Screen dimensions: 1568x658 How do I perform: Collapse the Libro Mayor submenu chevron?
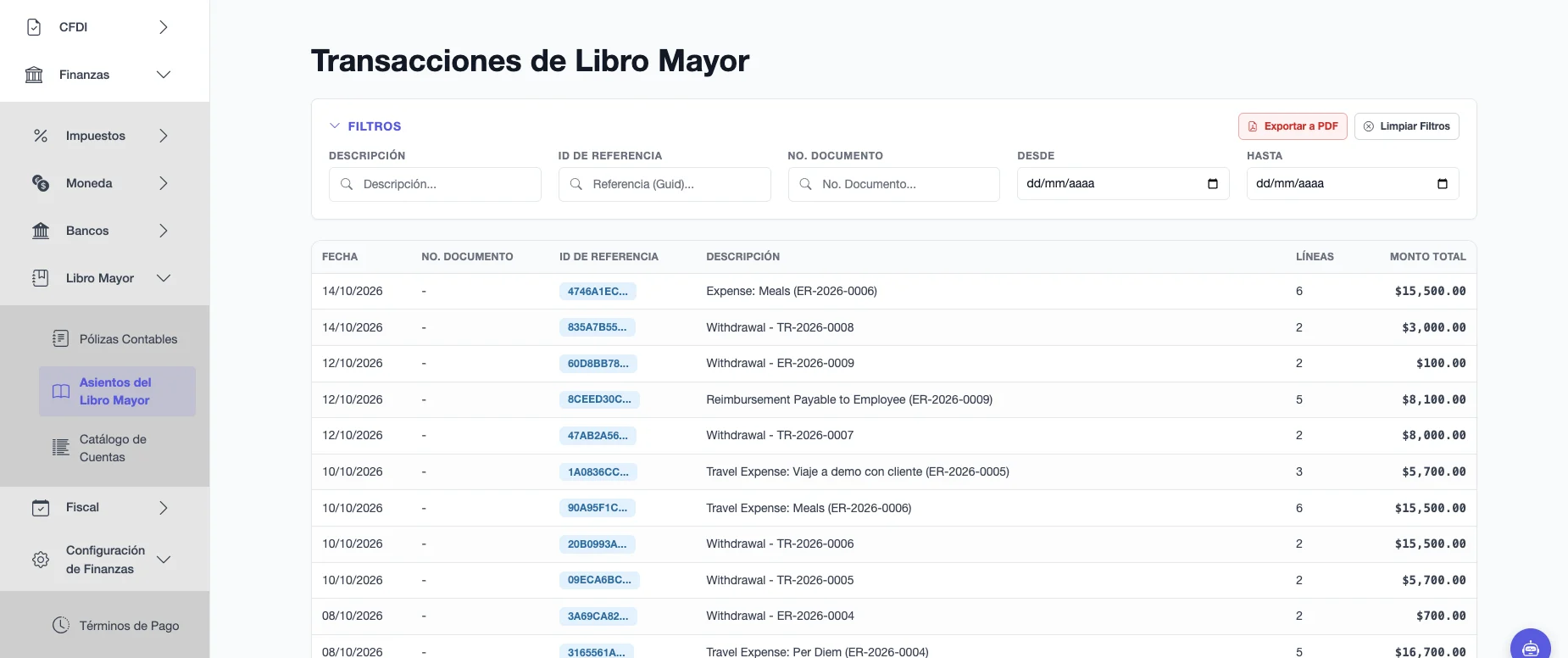click(x=164, y=278)
